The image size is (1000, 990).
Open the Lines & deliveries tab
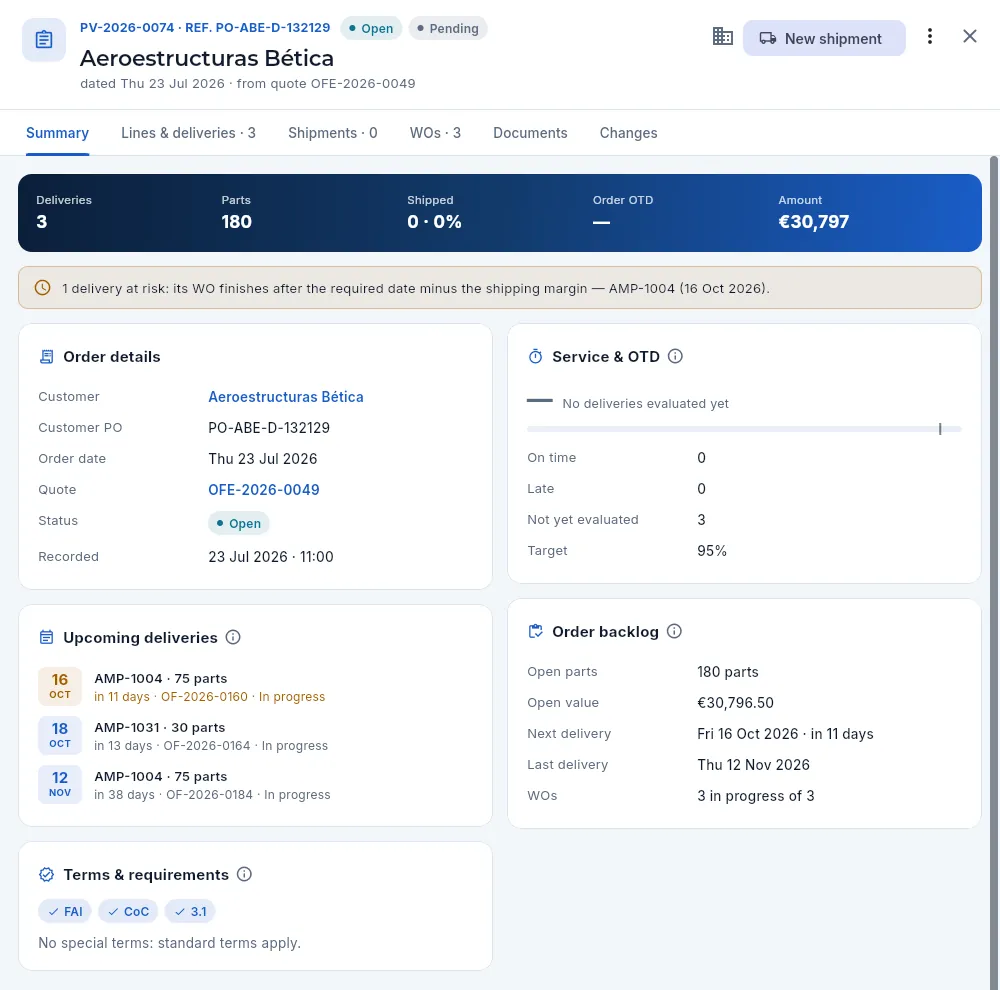tap(188, 133)
